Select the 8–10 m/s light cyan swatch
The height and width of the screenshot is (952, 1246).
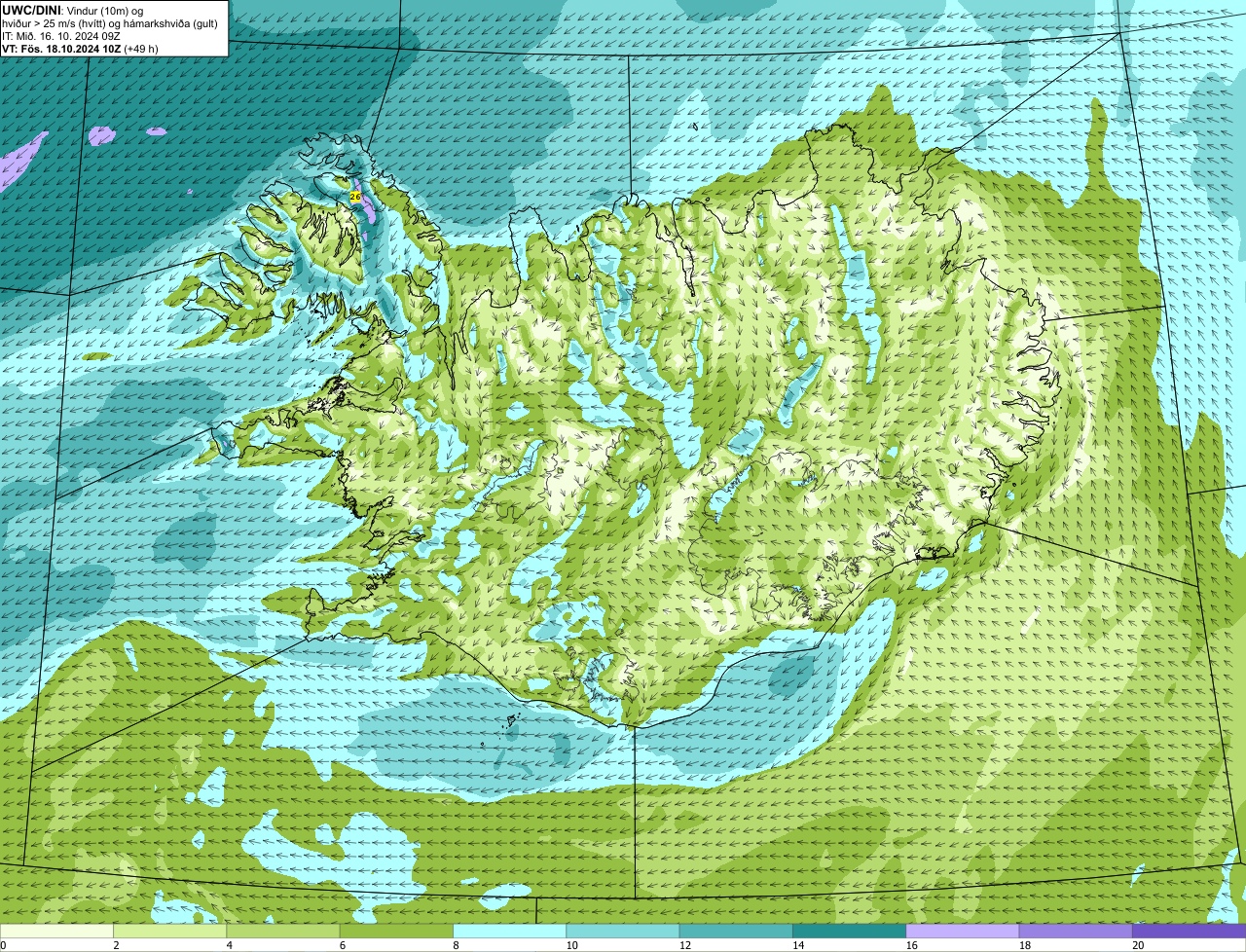click(x=509, y=931)
